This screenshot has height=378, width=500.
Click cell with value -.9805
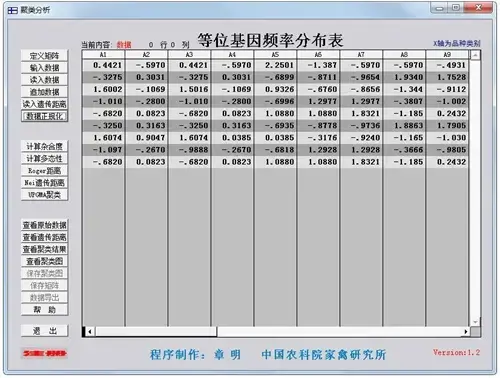pyautogui.click(x=447, y=150)
